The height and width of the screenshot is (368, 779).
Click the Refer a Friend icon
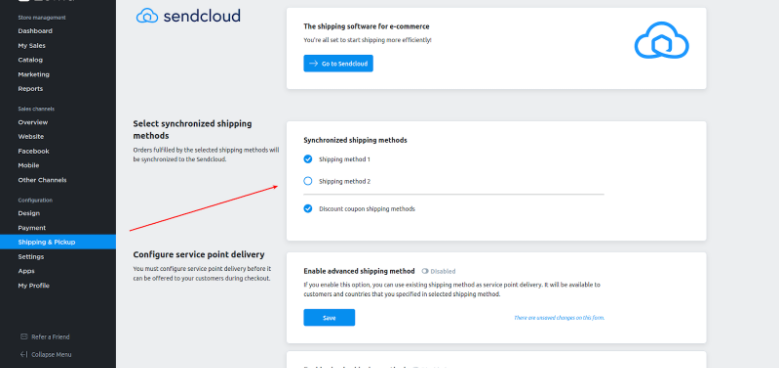click(24, 337)
